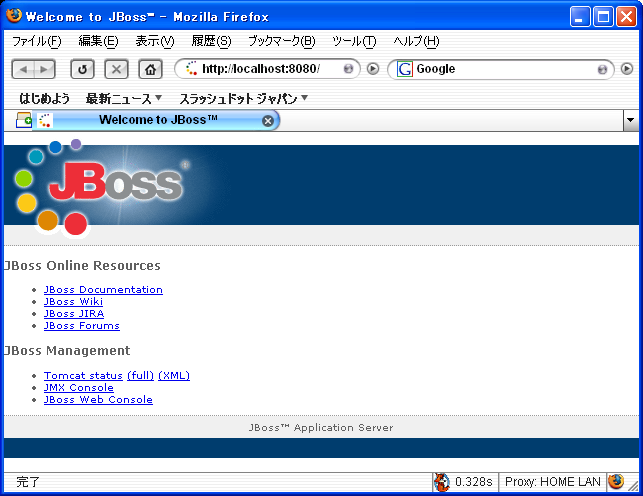Click the Google search engine icon
This screenshot has width=643, height=496.
(x=405, y=69)
